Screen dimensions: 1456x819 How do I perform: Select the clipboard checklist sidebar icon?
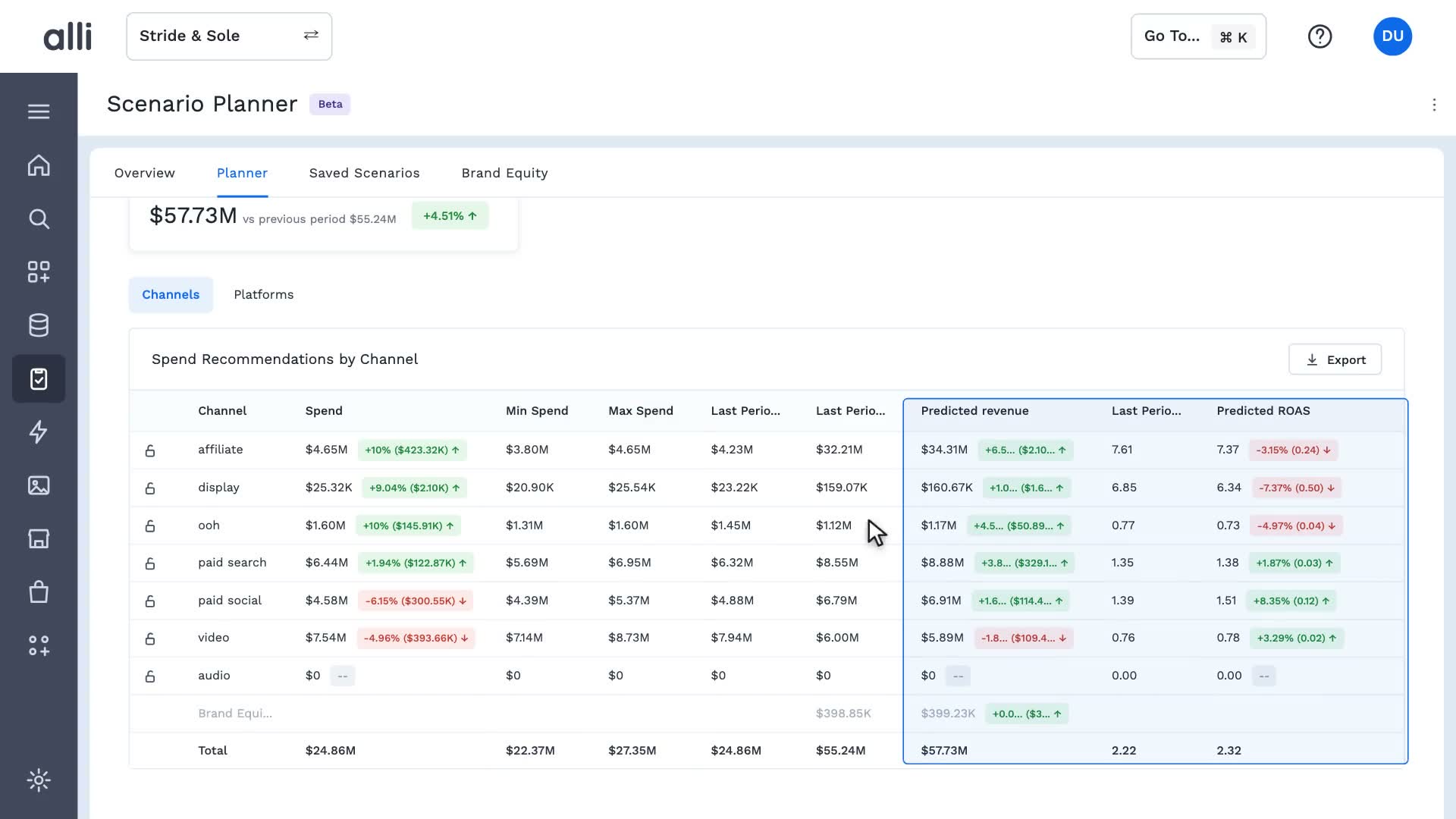tap(39, 378)
